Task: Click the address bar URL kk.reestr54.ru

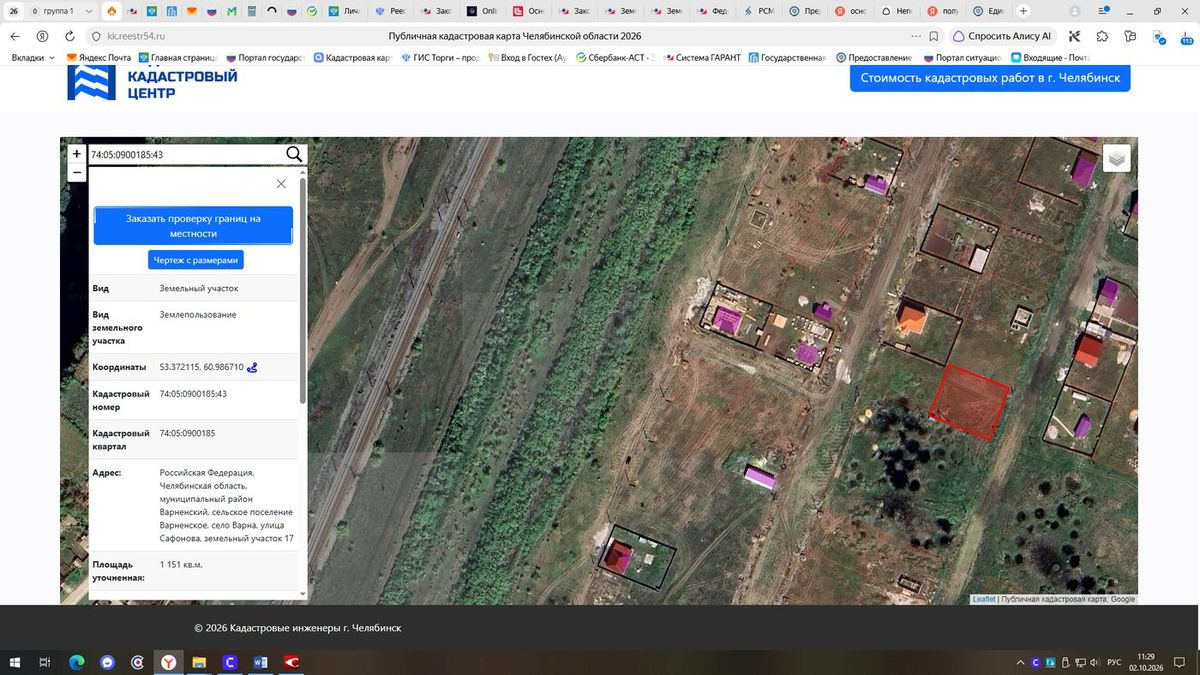Action: (x=135, y=36)
